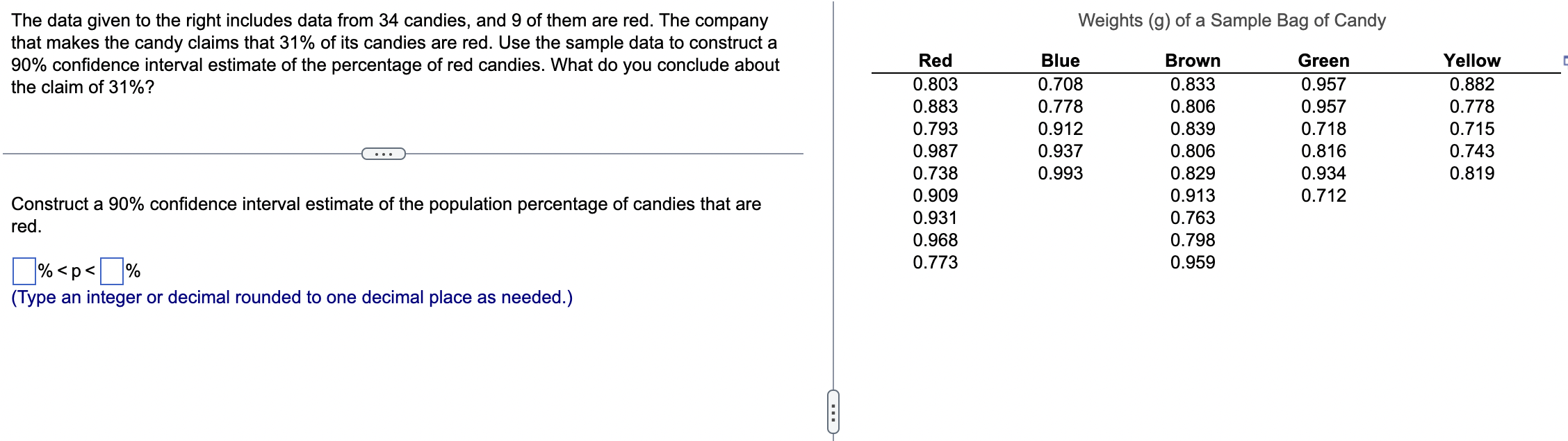Select the Blue column header
Screen dimensions: 1568x441
pyautogui.click(x=1059, y=61)
